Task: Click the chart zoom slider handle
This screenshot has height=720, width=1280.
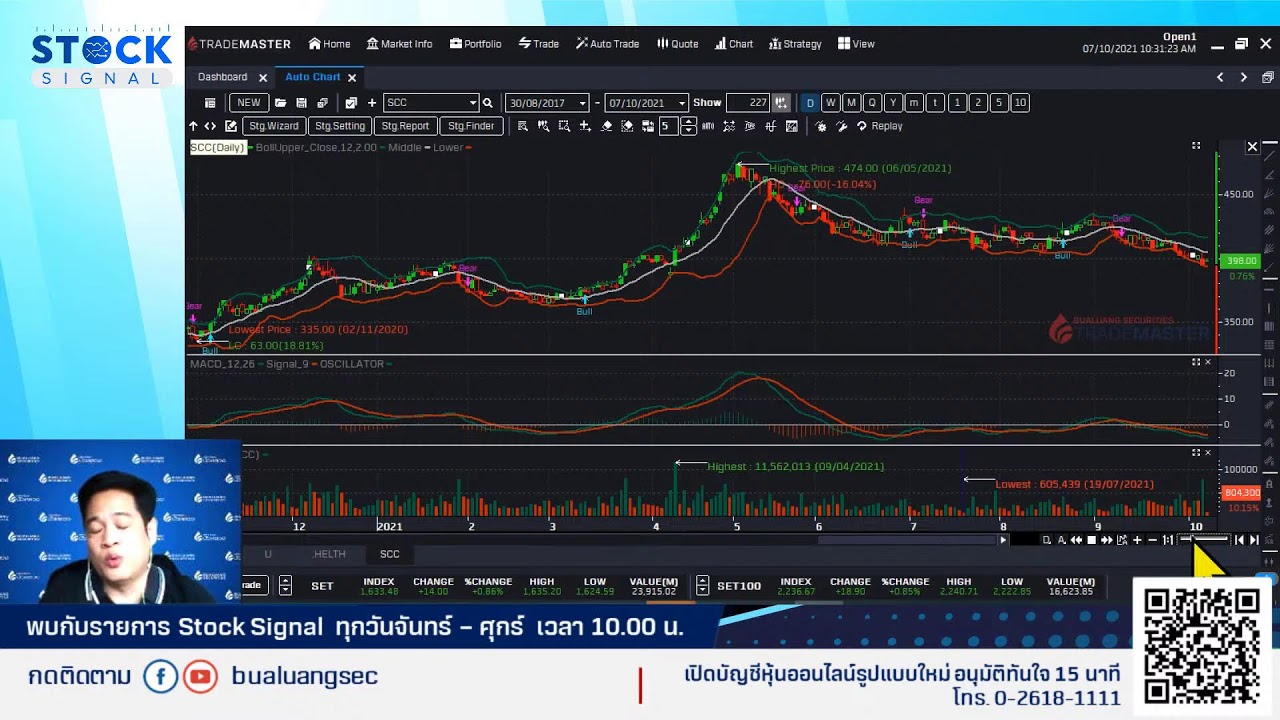Action: 1192,540
